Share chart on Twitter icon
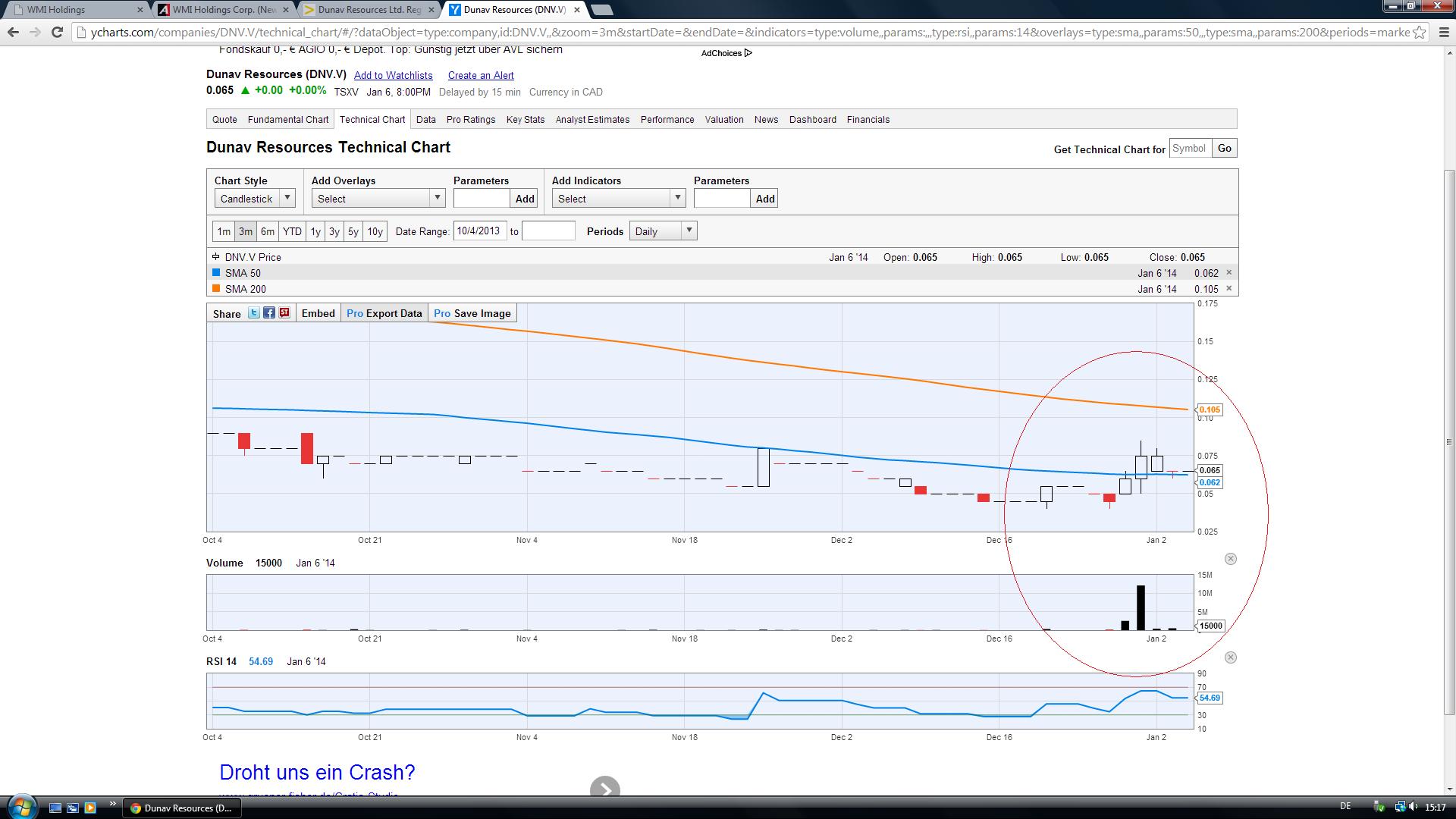Viewport: 1456px width, 819px height. click(254, 313)
